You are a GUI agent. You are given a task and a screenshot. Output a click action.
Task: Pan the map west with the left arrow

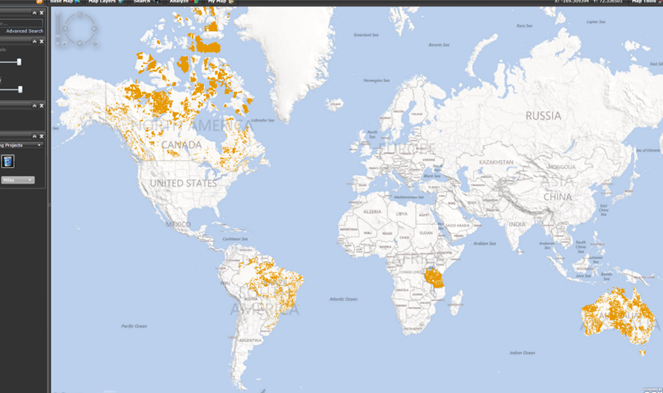click(65, 29)
